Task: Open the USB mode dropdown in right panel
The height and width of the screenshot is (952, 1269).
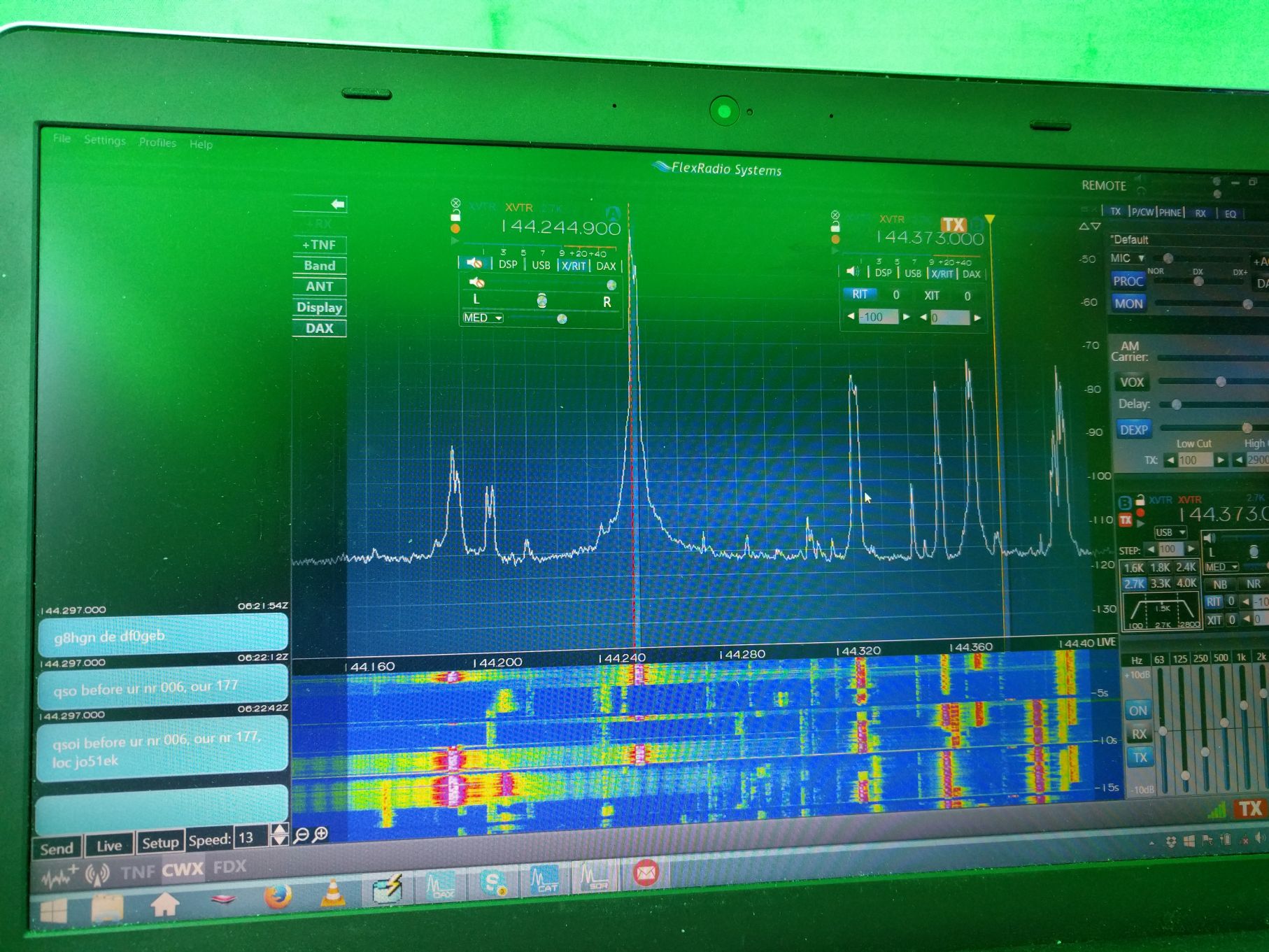Action: [x=1170, y=532]
